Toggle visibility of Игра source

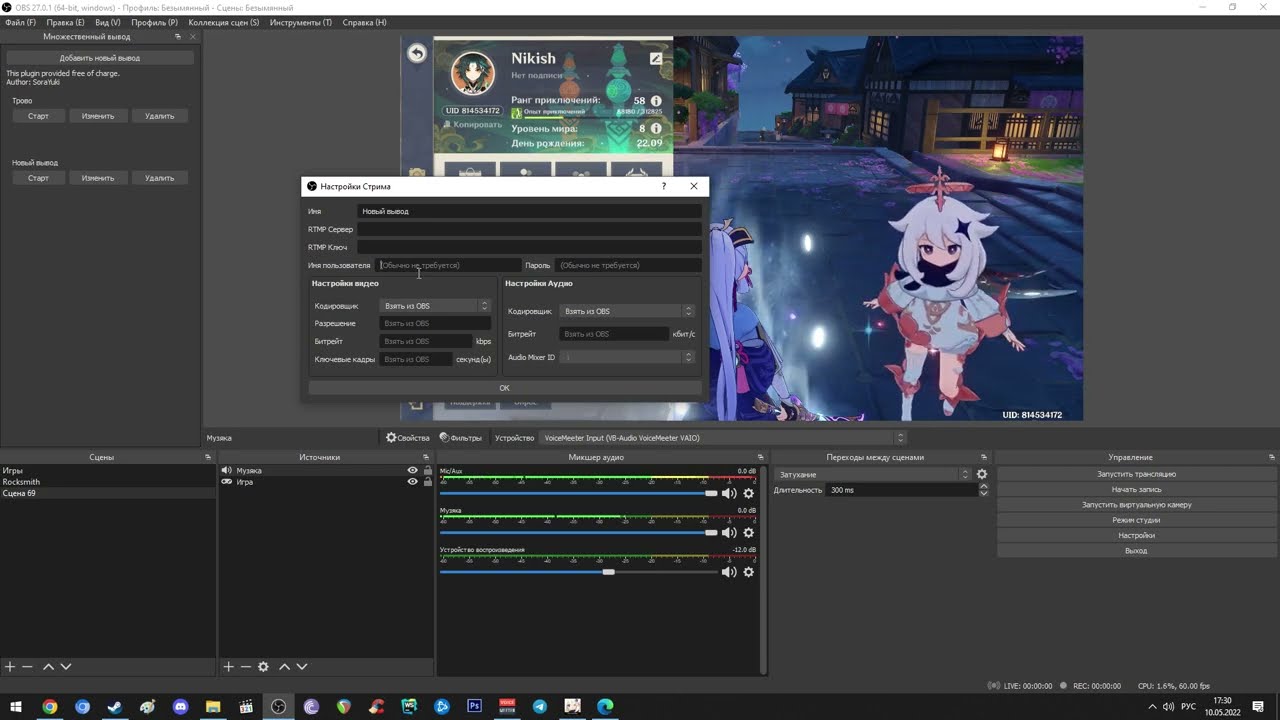[412, 482]
